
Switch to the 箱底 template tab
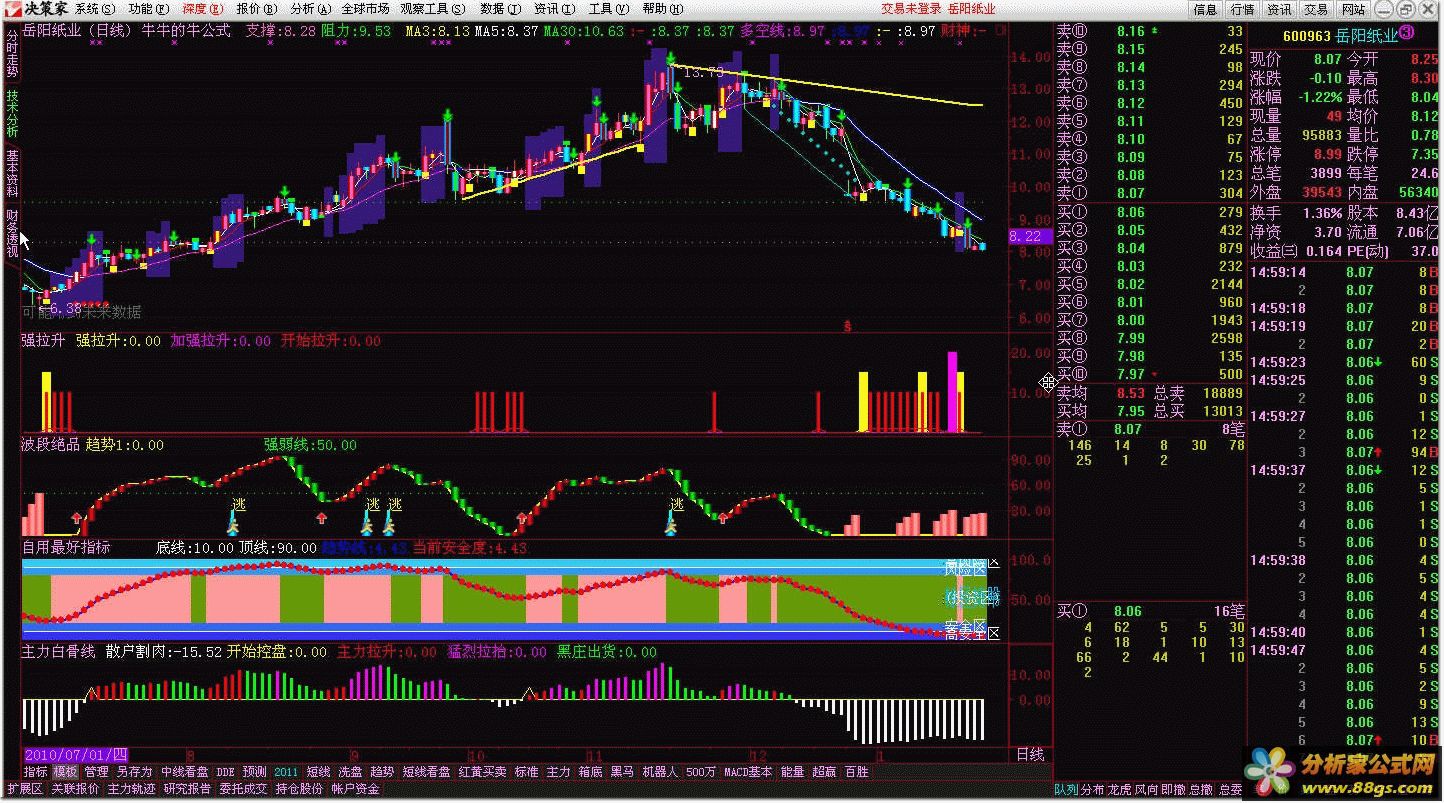pyautogui.click(x=591, y=772)
